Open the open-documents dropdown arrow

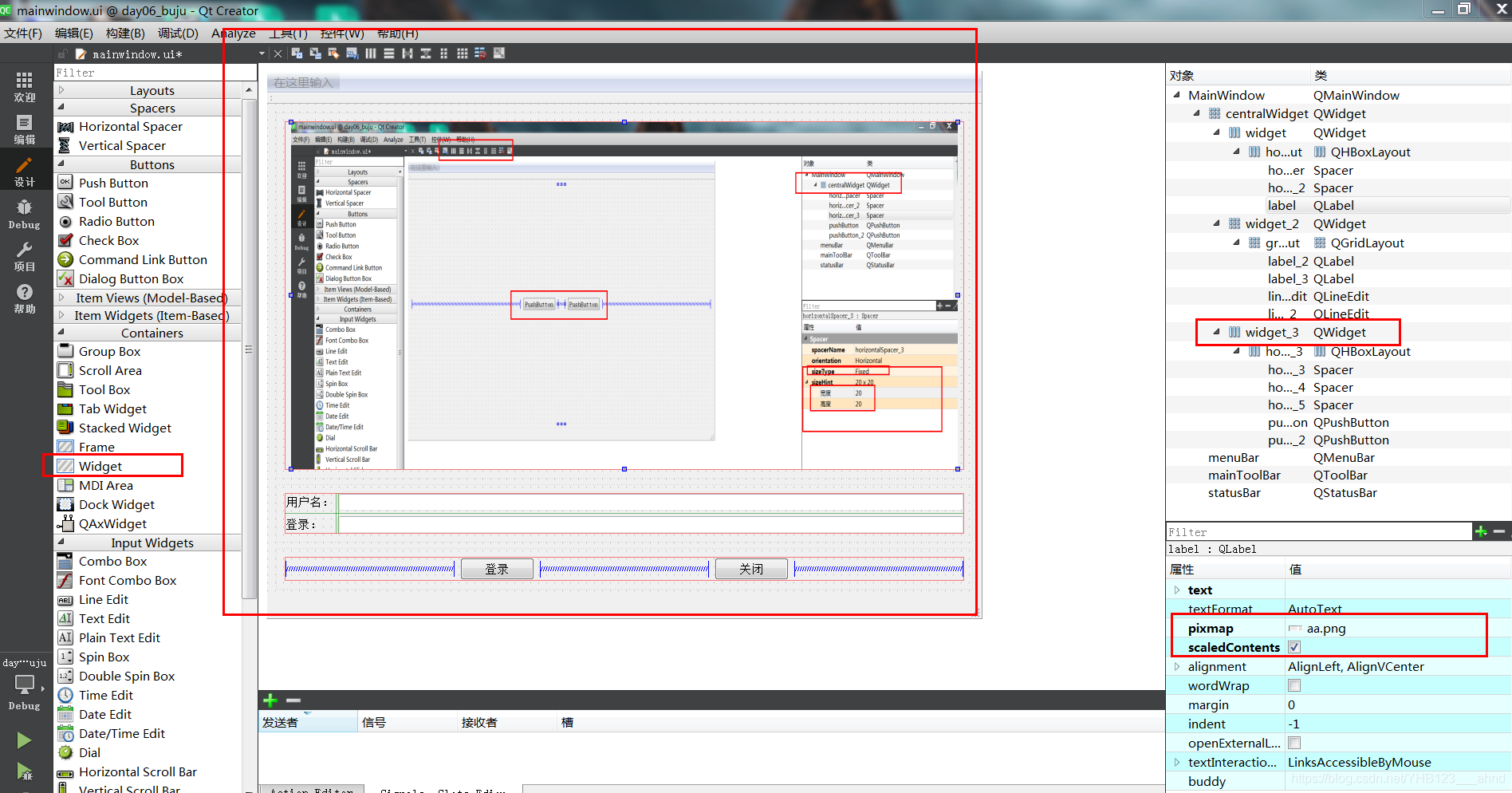coord(262,53)
